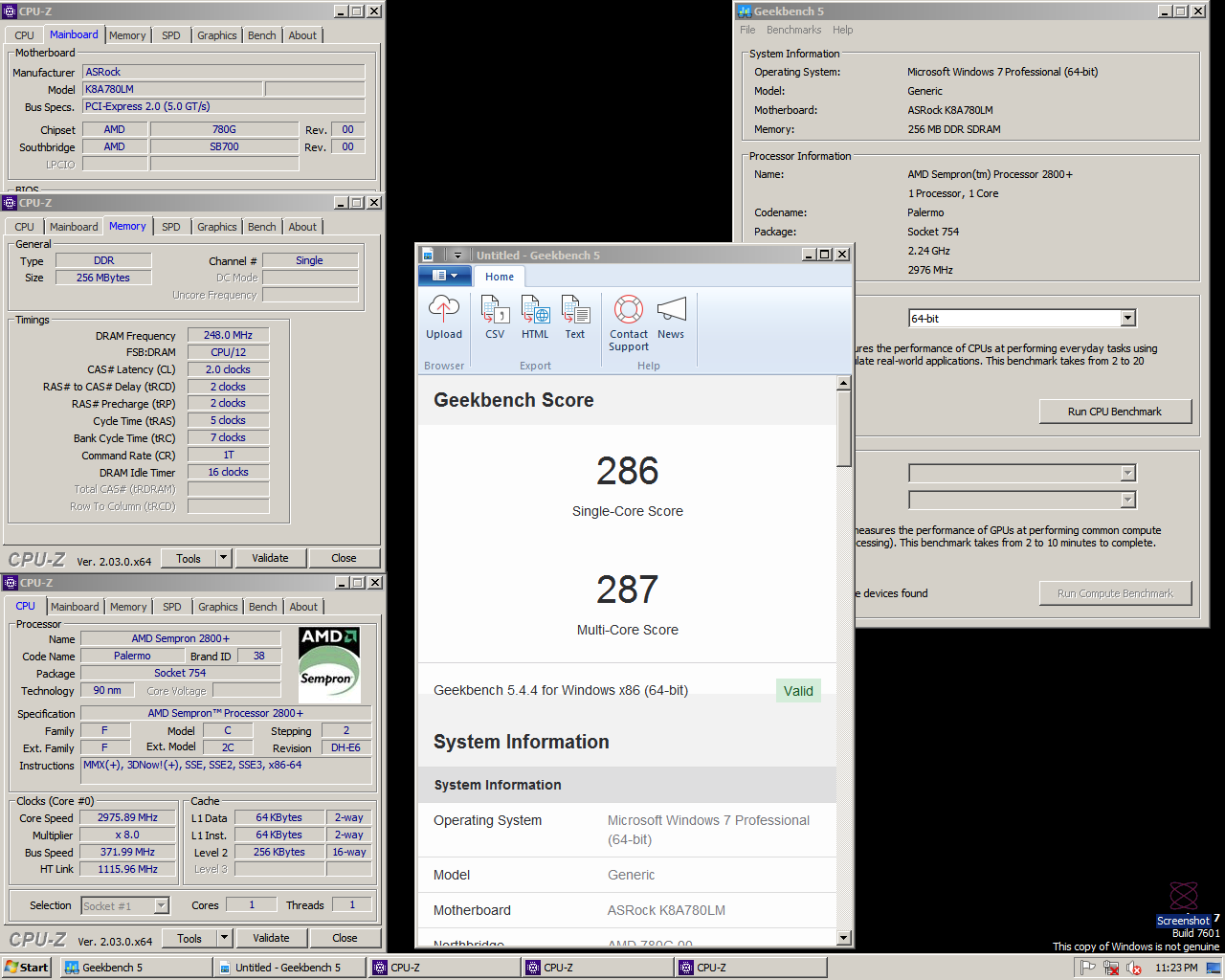This screenshot has height=980, width=1225.
Task: Click Level 2 cache value 256 KBytes
Action: tap(278, 852)
